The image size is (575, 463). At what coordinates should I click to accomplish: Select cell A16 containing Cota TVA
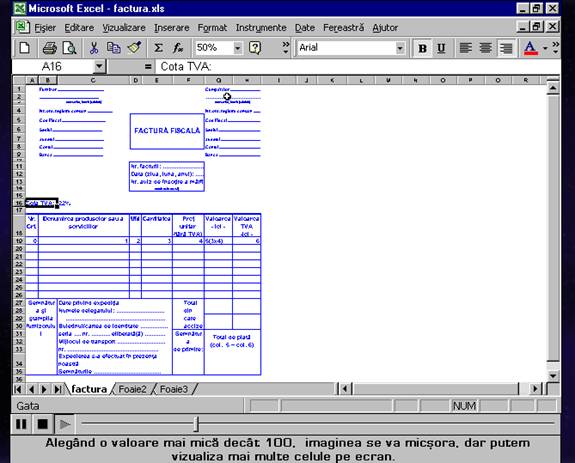[41, 203]
